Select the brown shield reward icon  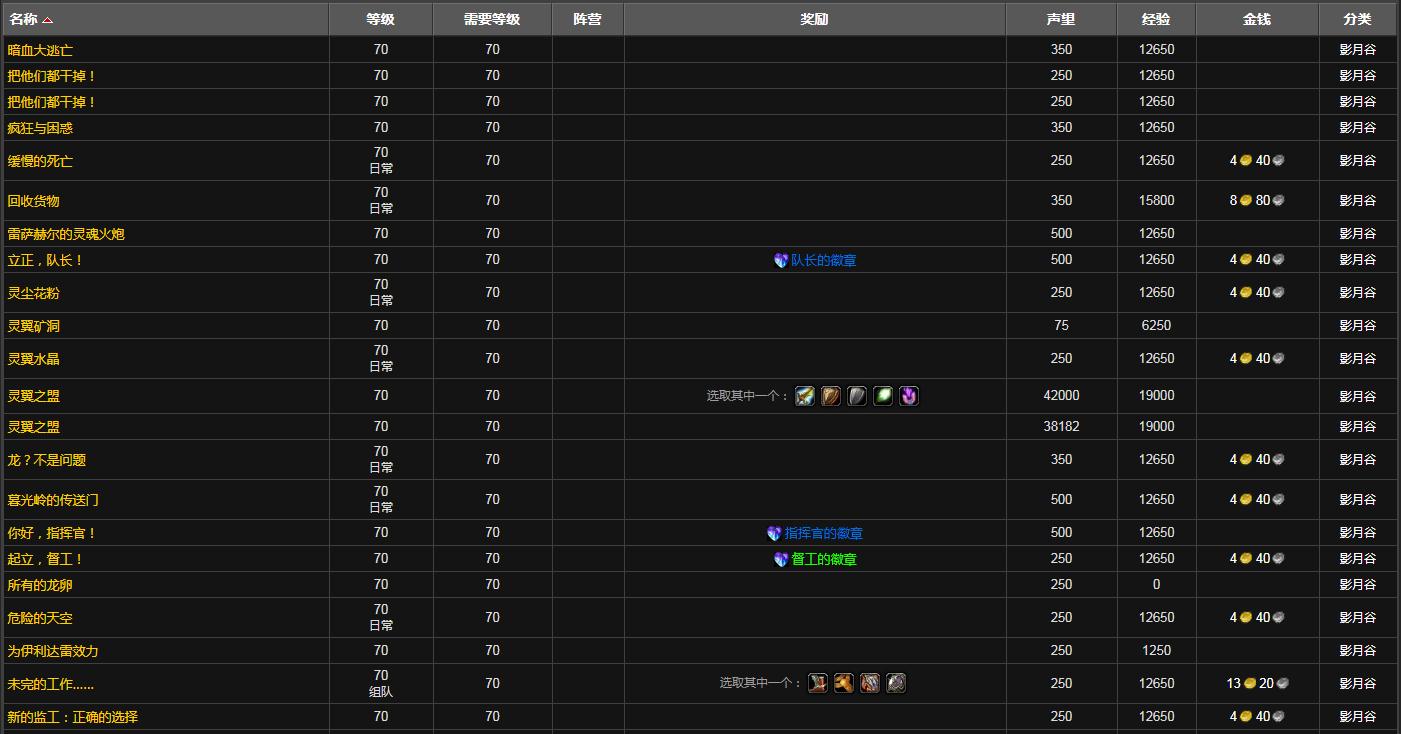pyautogui.click(x=831, y=396)
